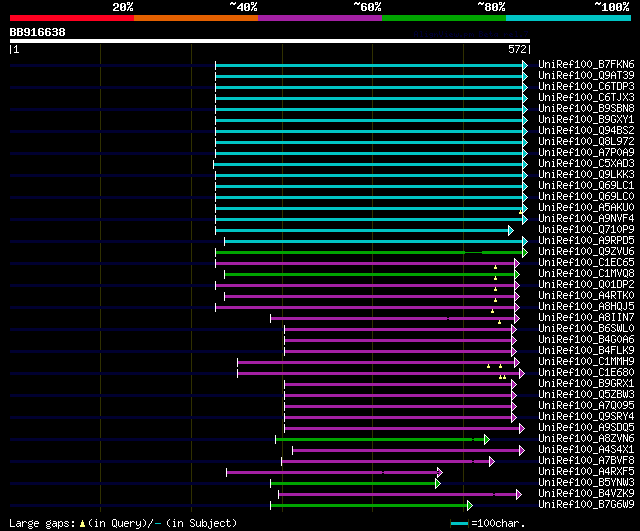Select UniRef100_C1MMH9 label
Image resolution: width=640 pixels, height=531 pixels.
586,362
